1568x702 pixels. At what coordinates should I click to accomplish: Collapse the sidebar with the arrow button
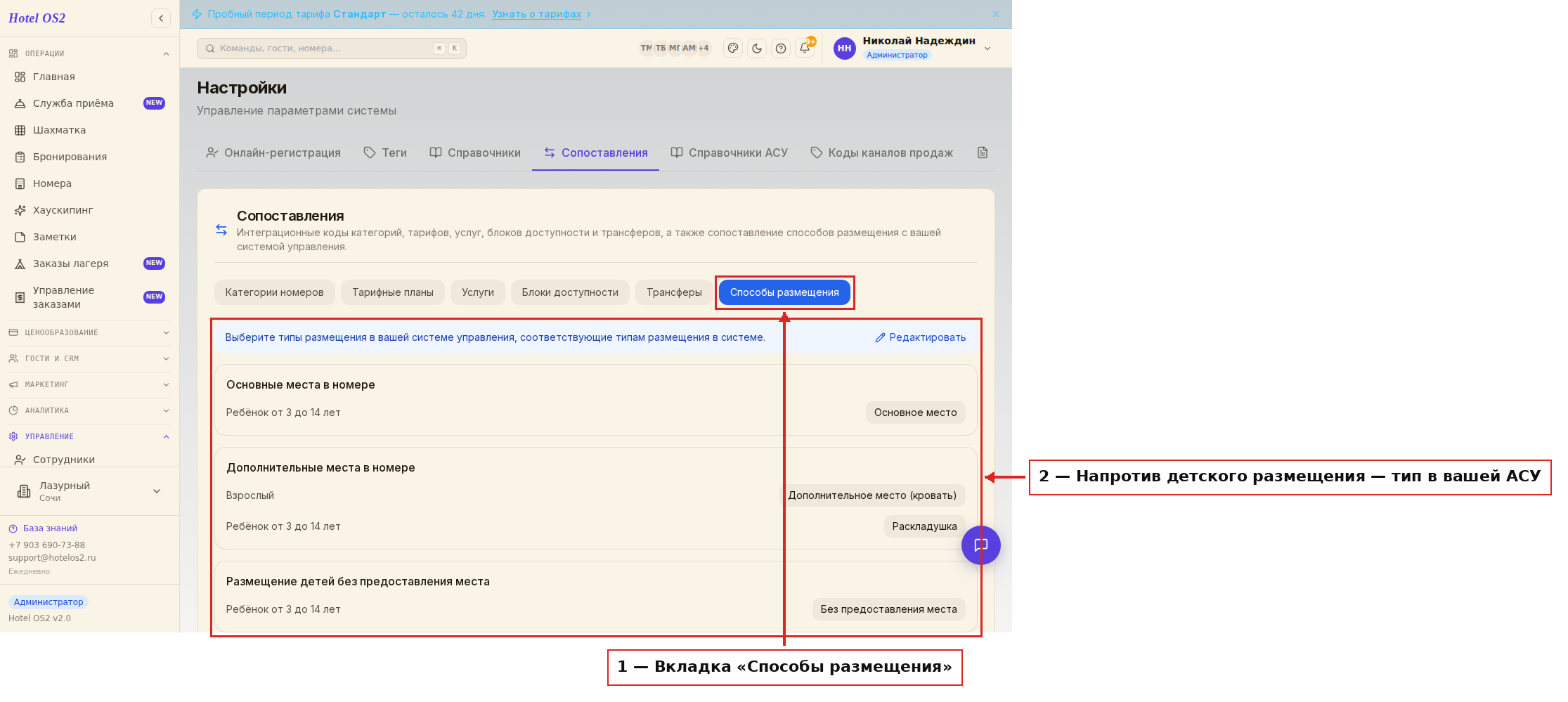161,18
